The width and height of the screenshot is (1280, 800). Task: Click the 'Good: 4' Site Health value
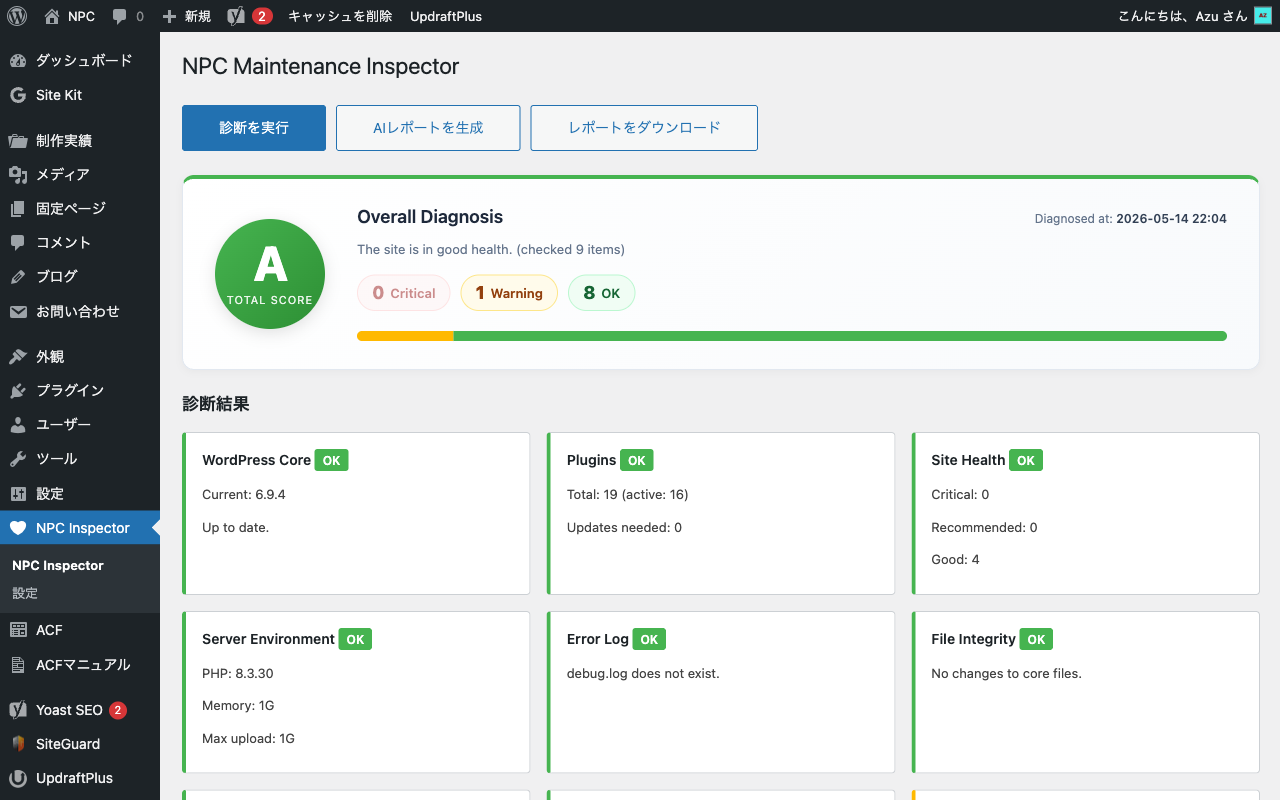(955, 559)
